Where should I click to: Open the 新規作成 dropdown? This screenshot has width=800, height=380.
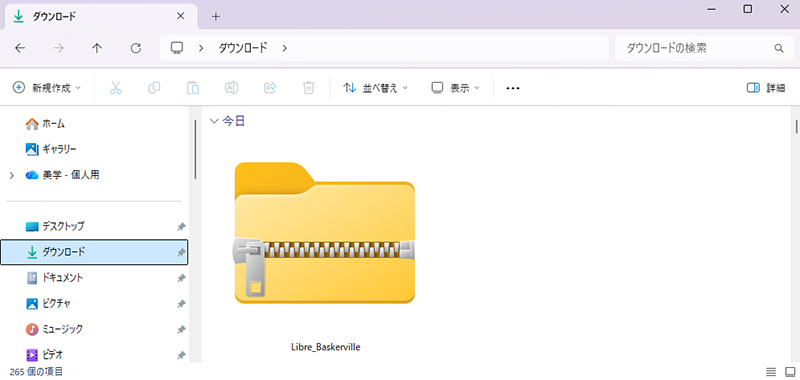point(46,88)
